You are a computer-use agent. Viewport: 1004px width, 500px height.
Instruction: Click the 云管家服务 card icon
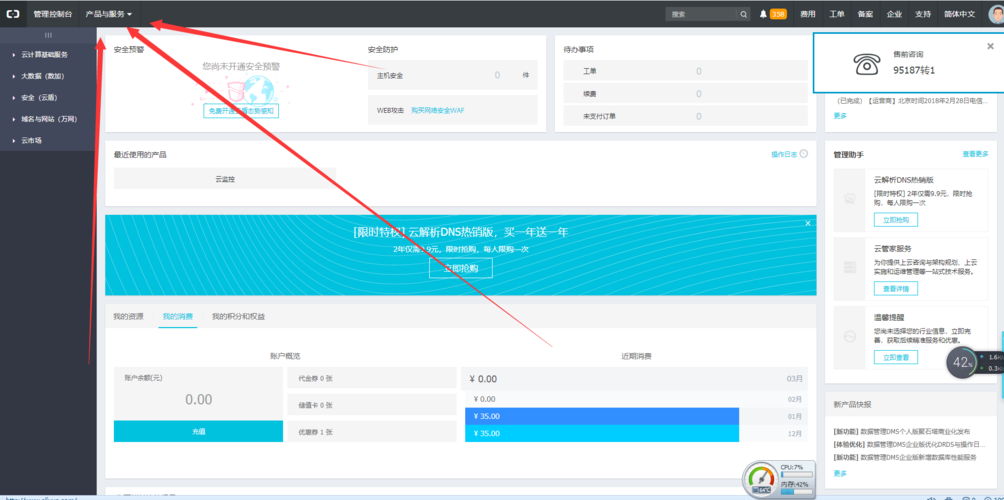tap(850, 266)
